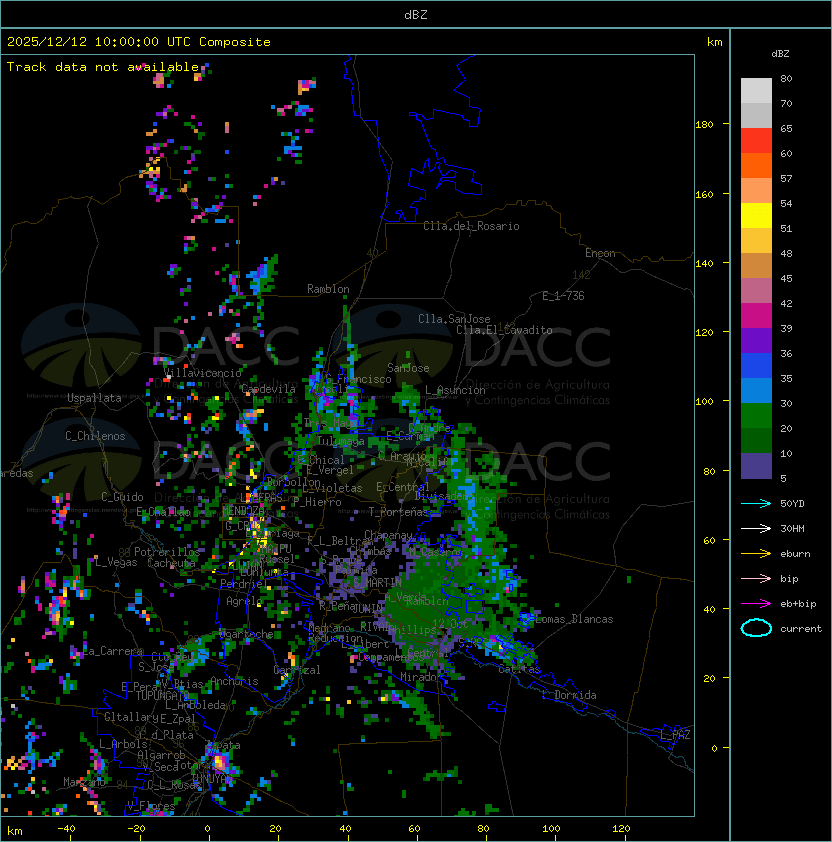Pick the slate swatch above 5 dBZ

(756, 466)
